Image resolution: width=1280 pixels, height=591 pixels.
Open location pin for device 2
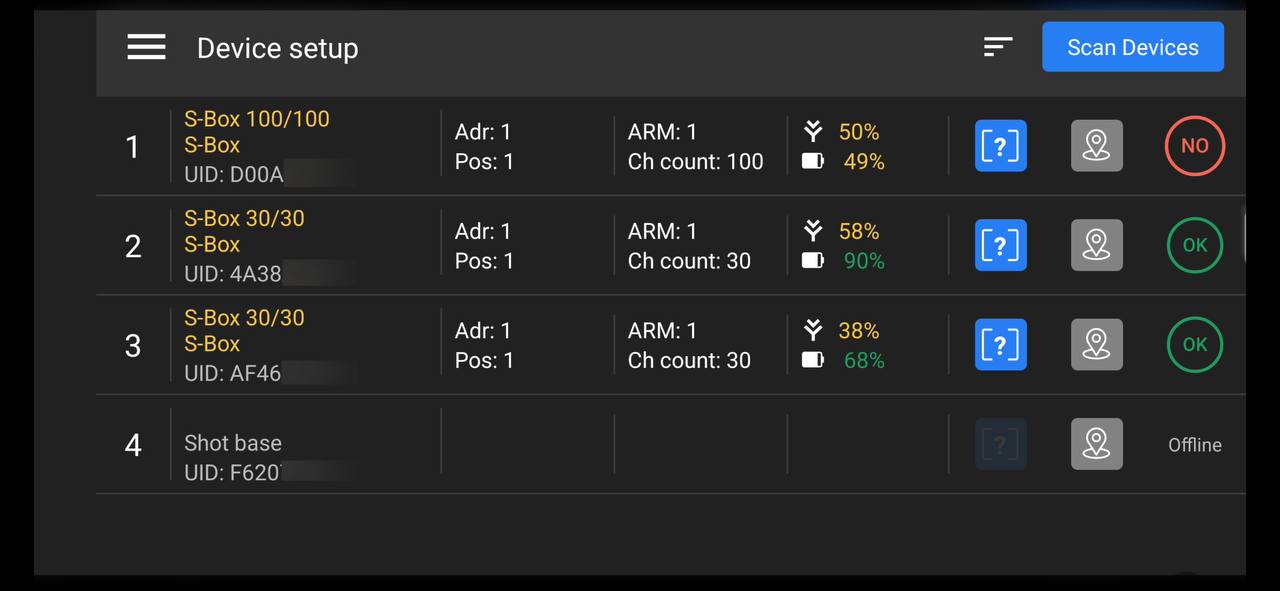point(1096,245)
